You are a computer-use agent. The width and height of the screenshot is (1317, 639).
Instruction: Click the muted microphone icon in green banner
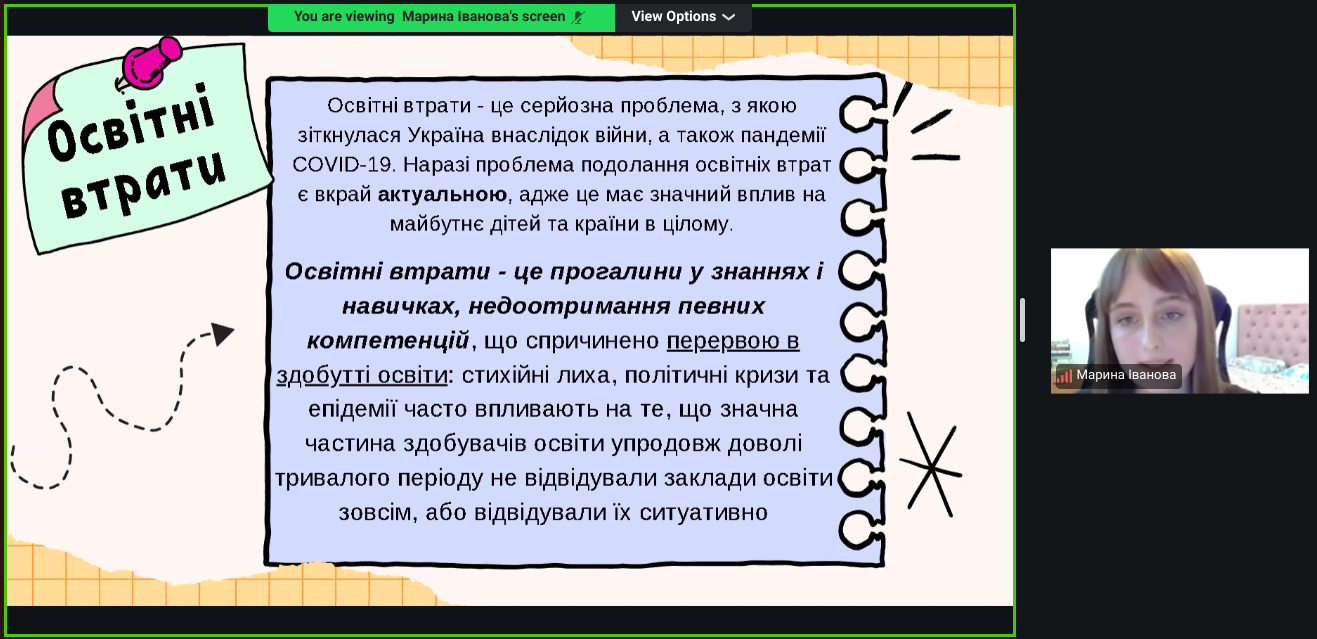coord(577,17)
